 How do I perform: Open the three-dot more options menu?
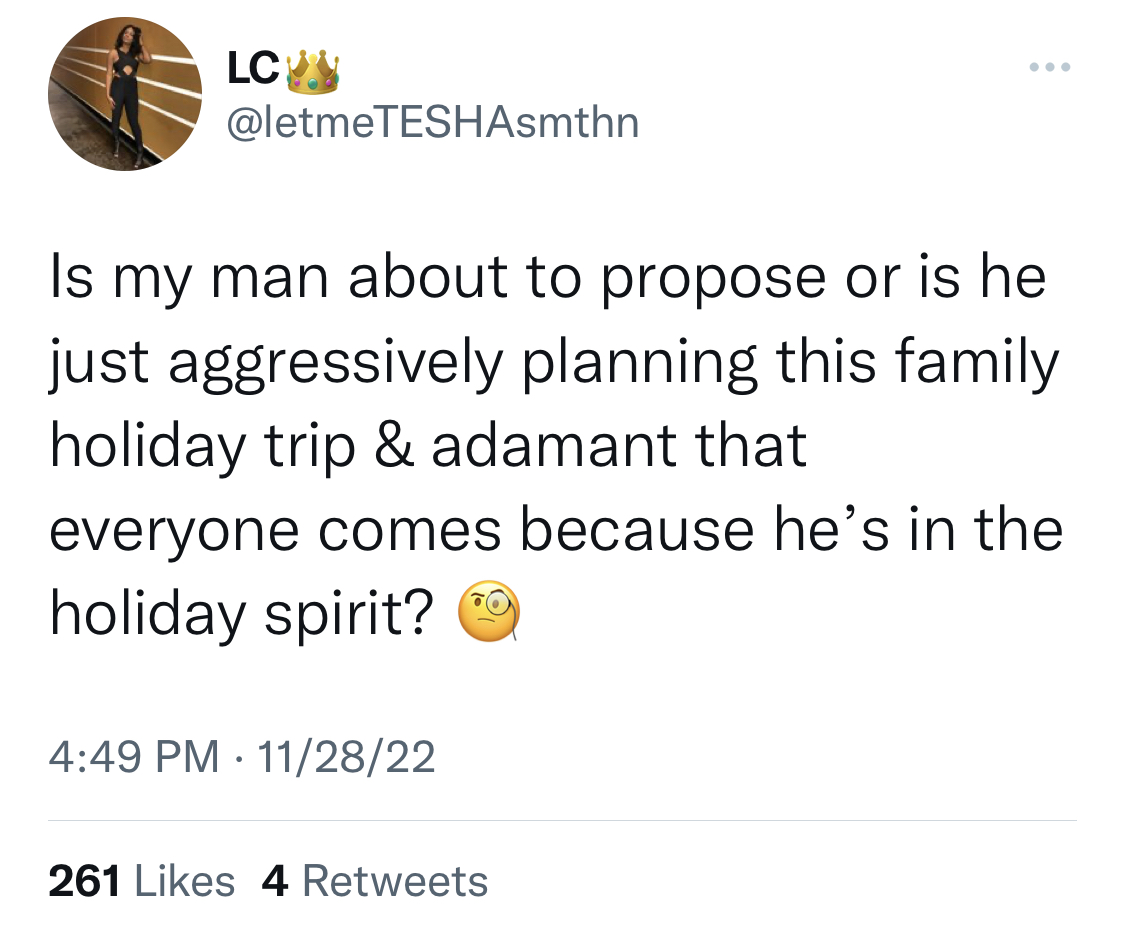tap(1050, 67)
